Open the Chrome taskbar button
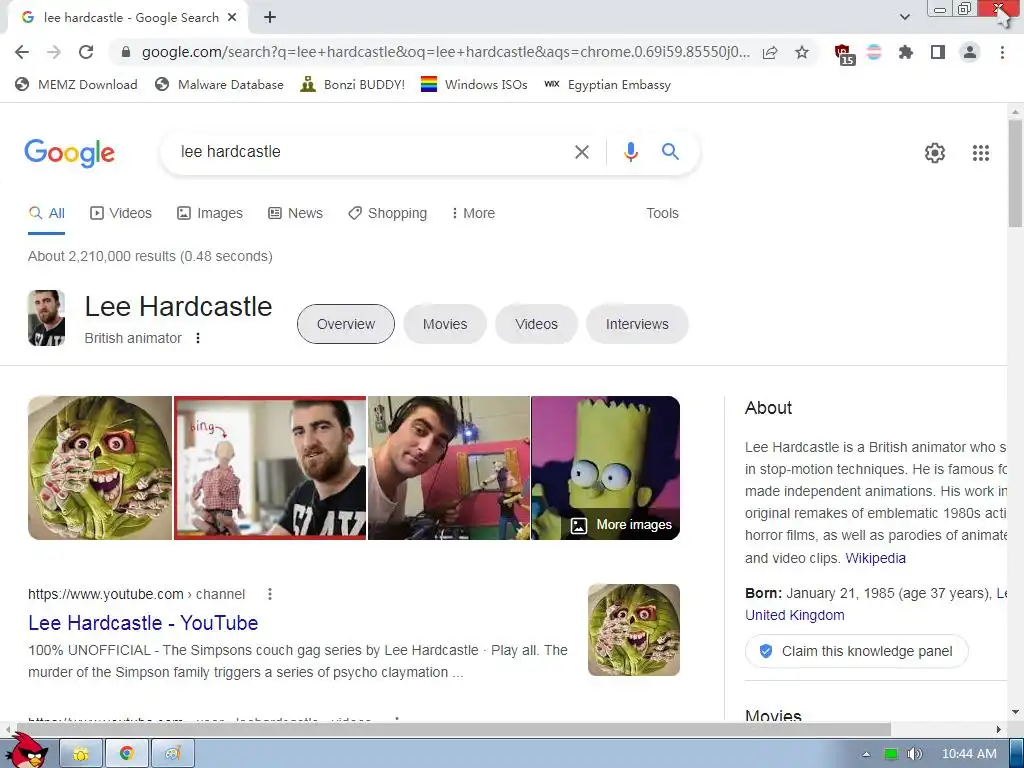This screenshot has height=768, width=1024. [127, 754]
